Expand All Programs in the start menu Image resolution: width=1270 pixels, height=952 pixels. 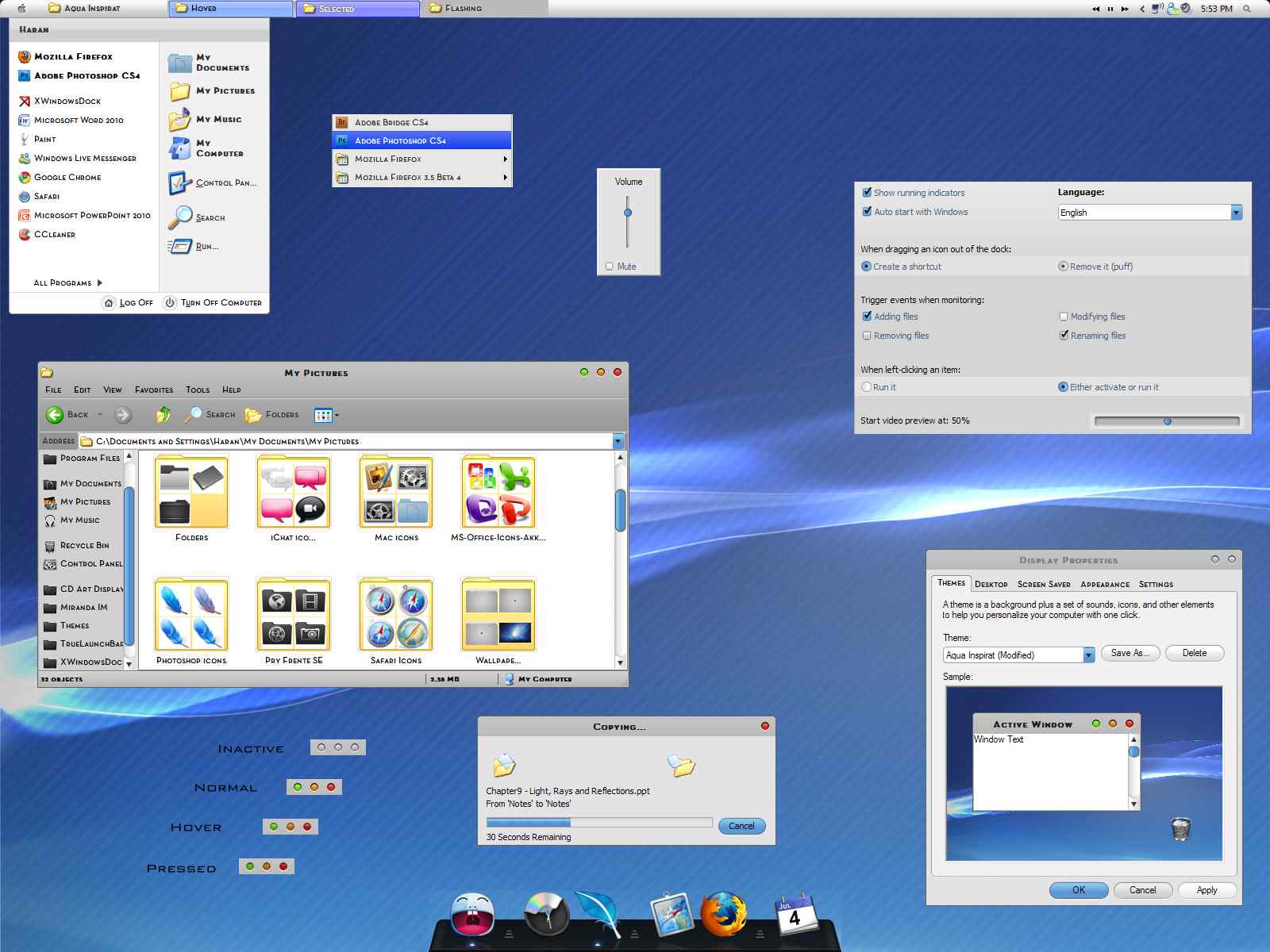tap(68, 282)
